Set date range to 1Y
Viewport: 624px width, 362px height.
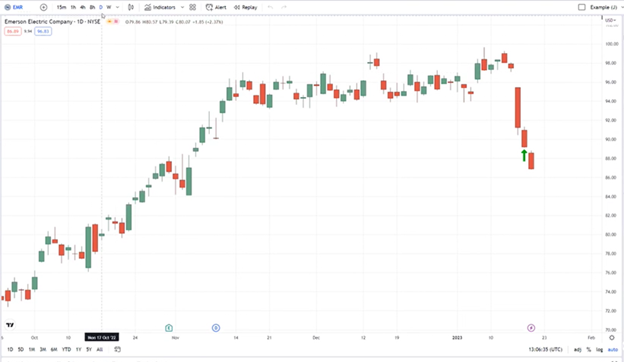coord(78,349)
